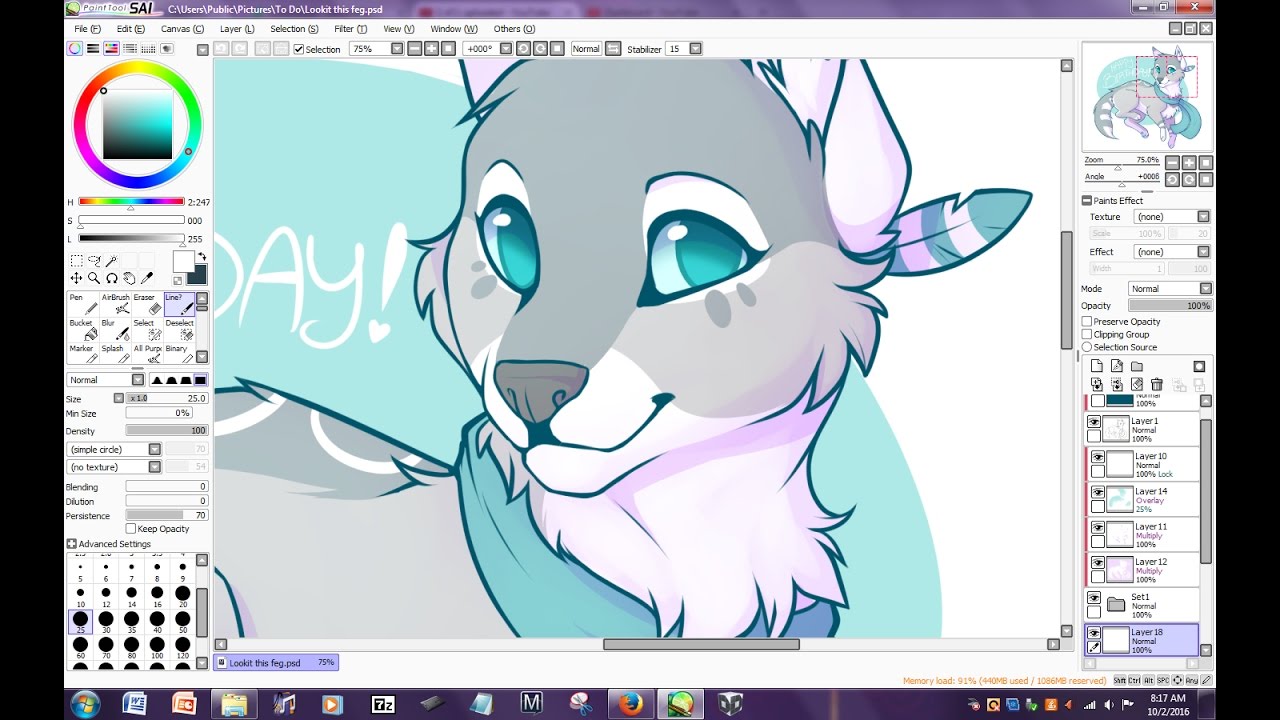Open the scratchpad panel icon
The height and width of the screenshot is (720, 1280).
pyautogui.click(x=167, y=48)
